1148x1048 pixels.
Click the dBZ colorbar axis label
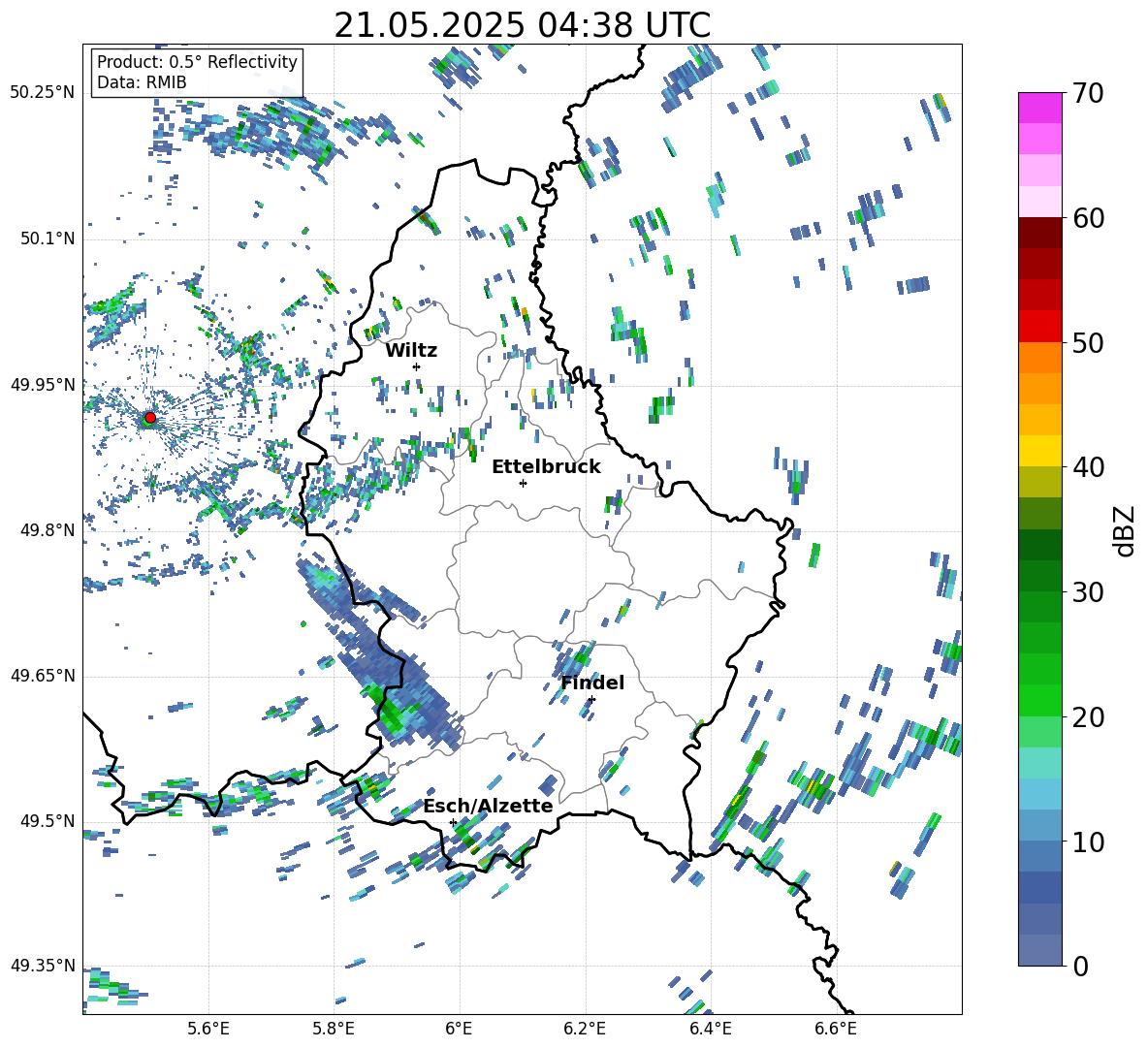pyautogui.click(x=1126, y=530)
